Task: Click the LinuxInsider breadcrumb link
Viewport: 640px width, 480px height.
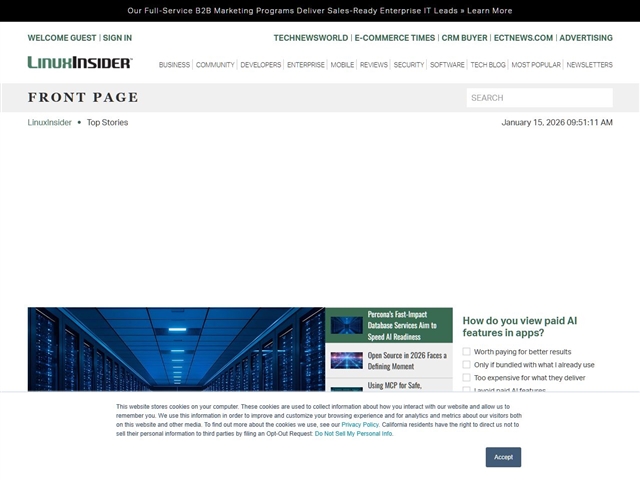Action: 49,122
